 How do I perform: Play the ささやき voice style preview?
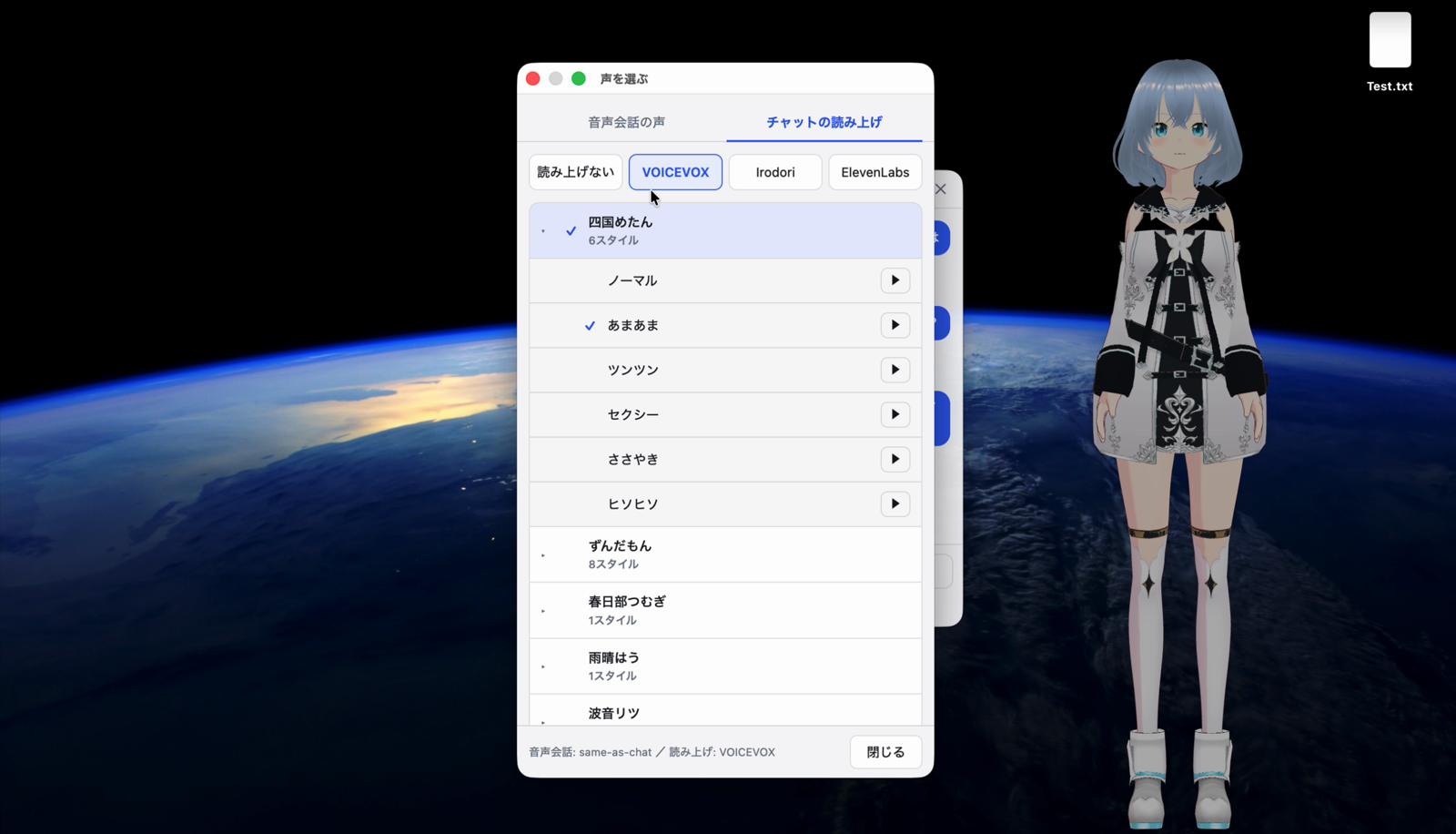pyautogui.click(x=895, y=459)
